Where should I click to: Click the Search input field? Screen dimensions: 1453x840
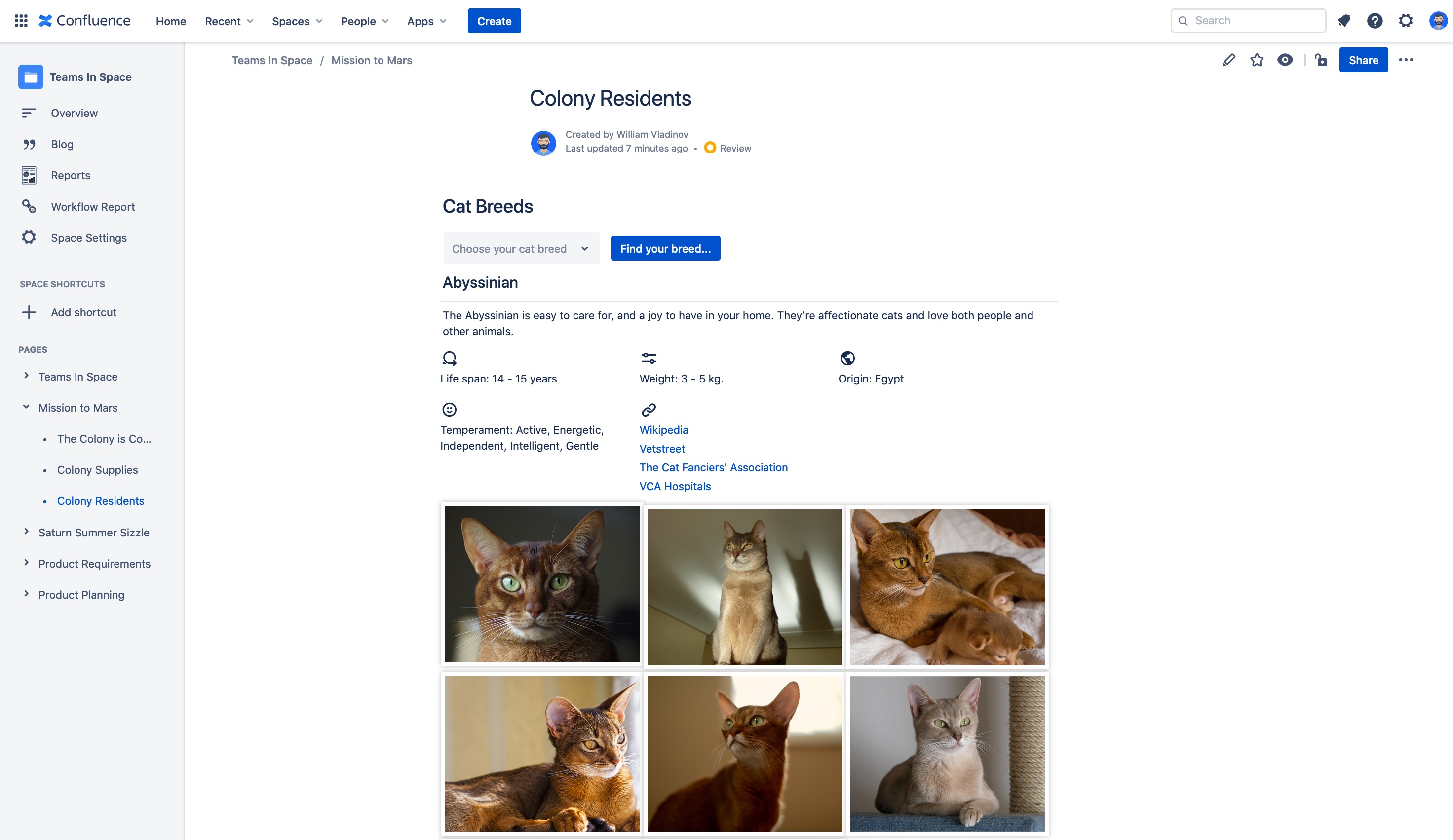click(x=1248, y=21)
